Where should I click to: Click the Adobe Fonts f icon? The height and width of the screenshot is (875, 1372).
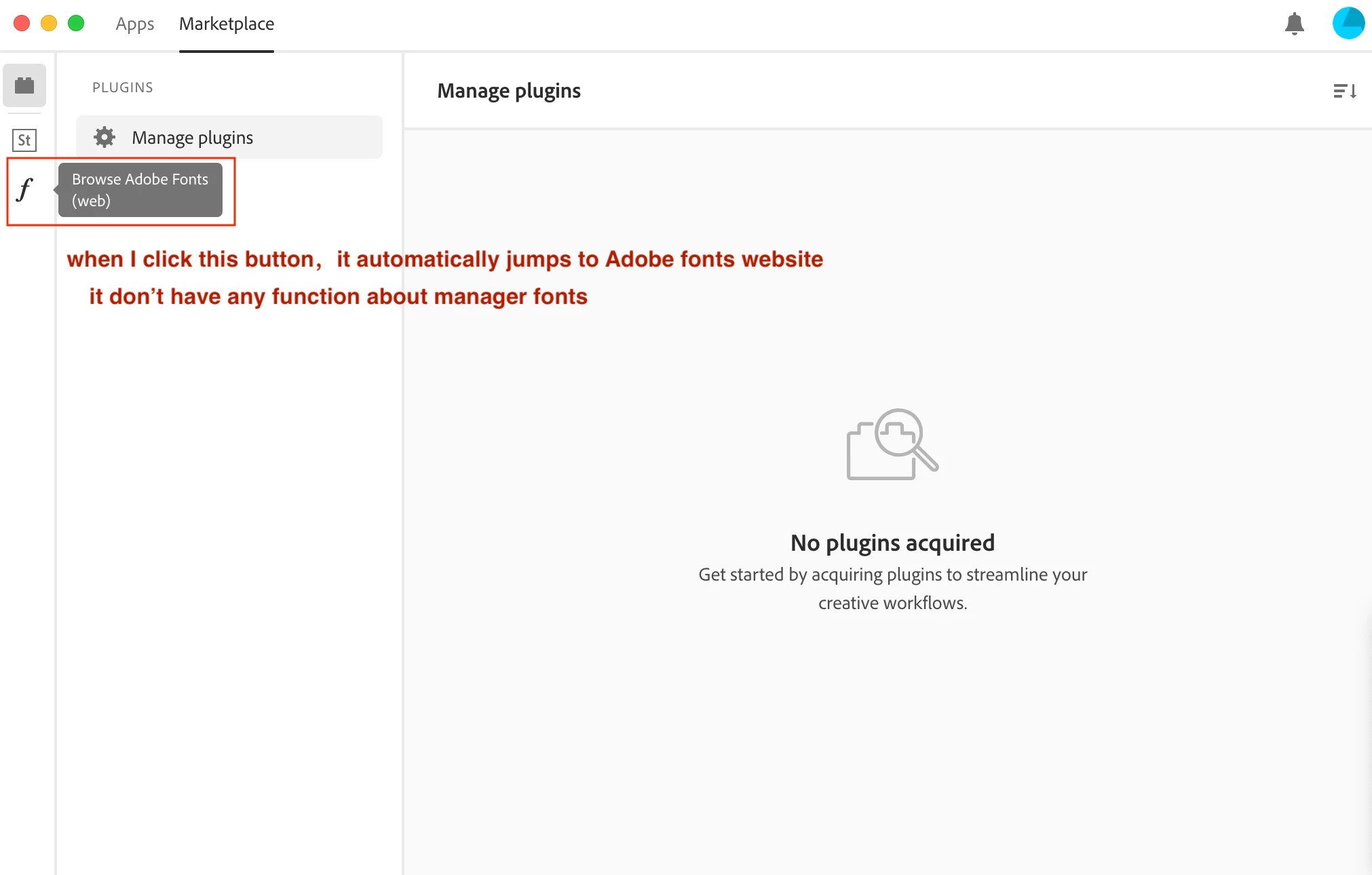[x=25, y=189]
